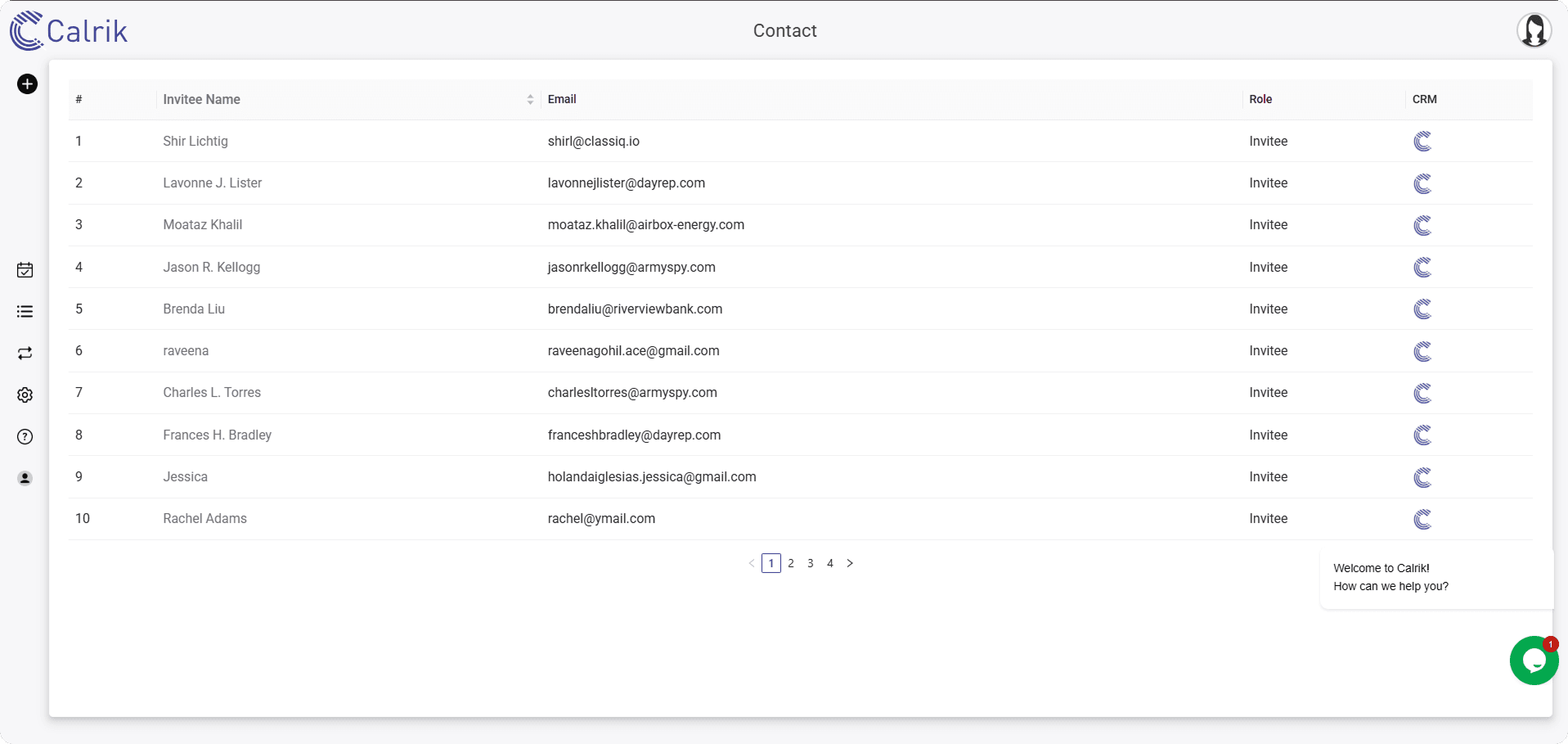The width and height of the screenshot is (1568, 744).
Task: Open Settings via the gear icon
Action: coord(25,395)
